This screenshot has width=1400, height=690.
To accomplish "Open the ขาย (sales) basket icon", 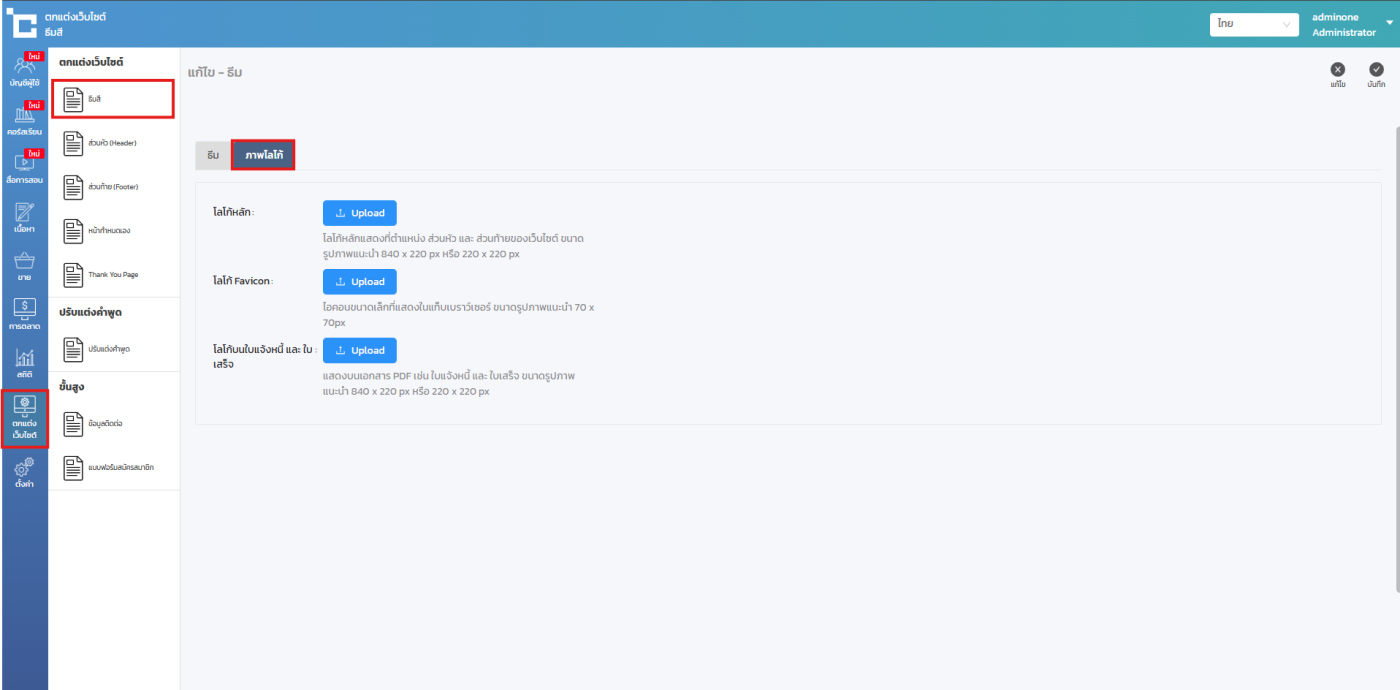I will (x=24, y=267).
